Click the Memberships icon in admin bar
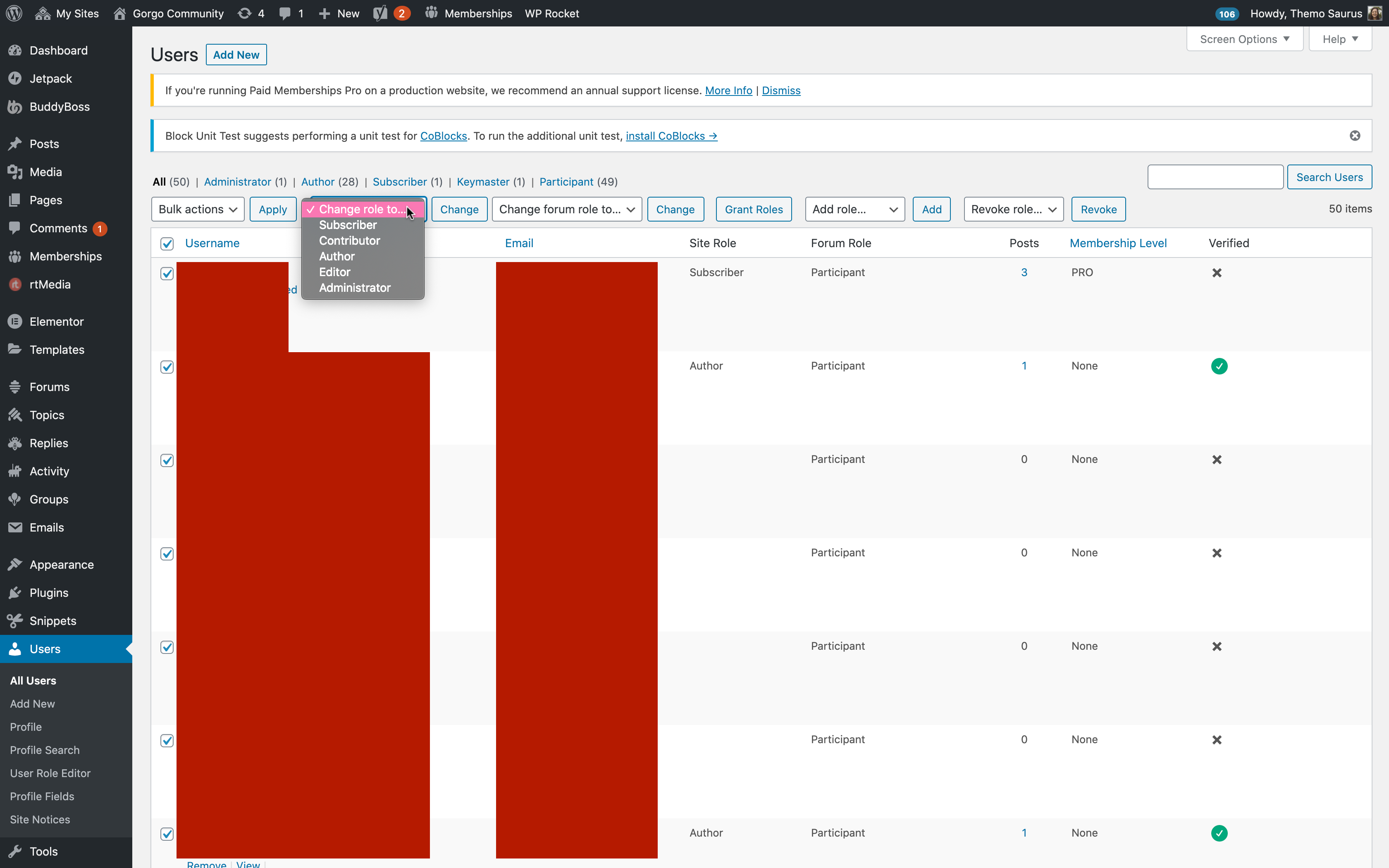Viewport: 1389px width, 868px height. point(432,13)
